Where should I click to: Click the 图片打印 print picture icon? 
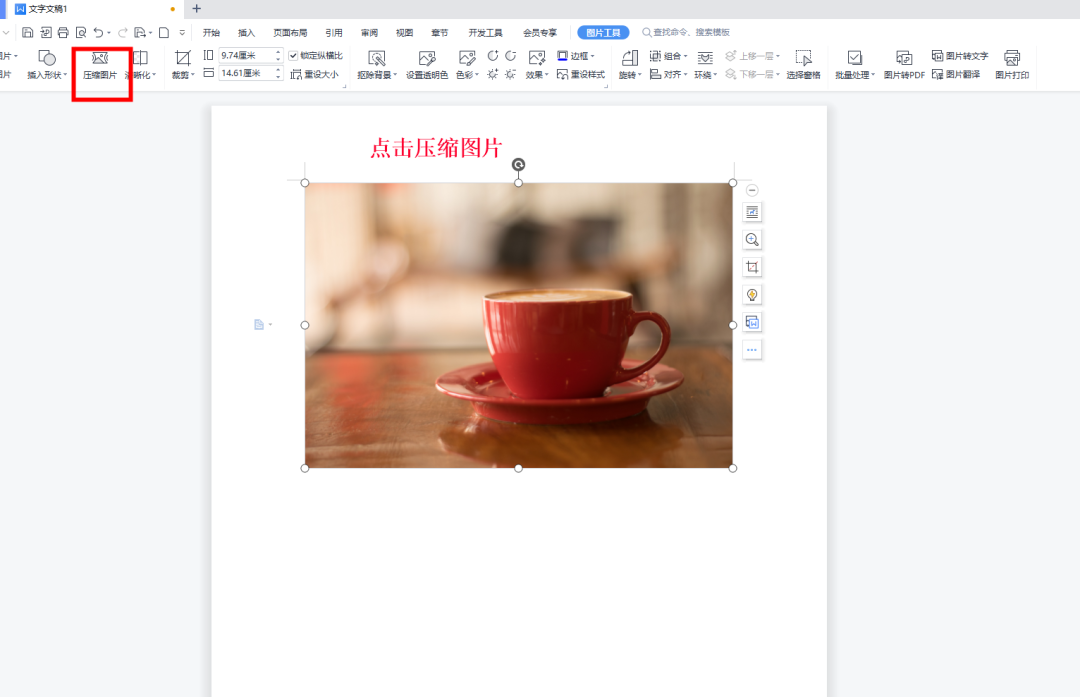click(1012, 65)
